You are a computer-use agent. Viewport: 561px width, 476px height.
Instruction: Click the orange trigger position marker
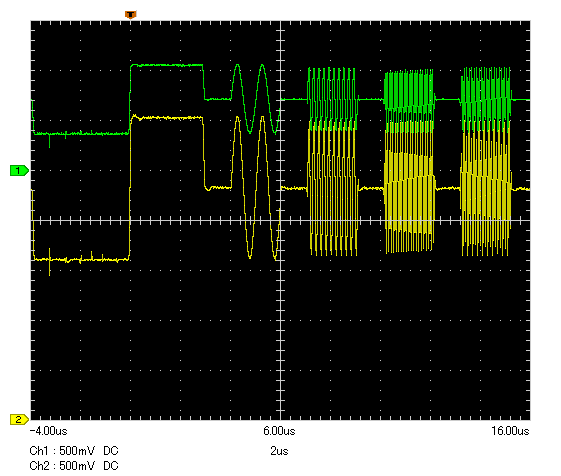coord(131,15)
